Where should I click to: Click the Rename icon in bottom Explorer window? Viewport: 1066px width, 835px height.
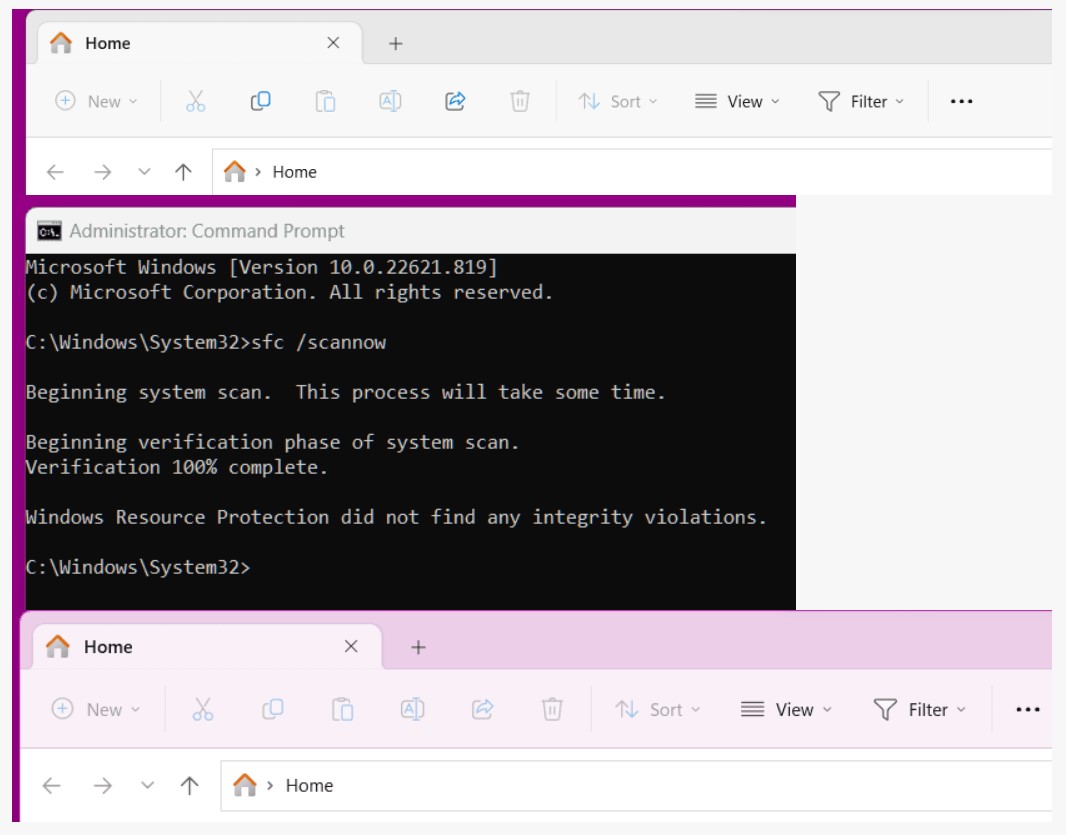[412, 709]
